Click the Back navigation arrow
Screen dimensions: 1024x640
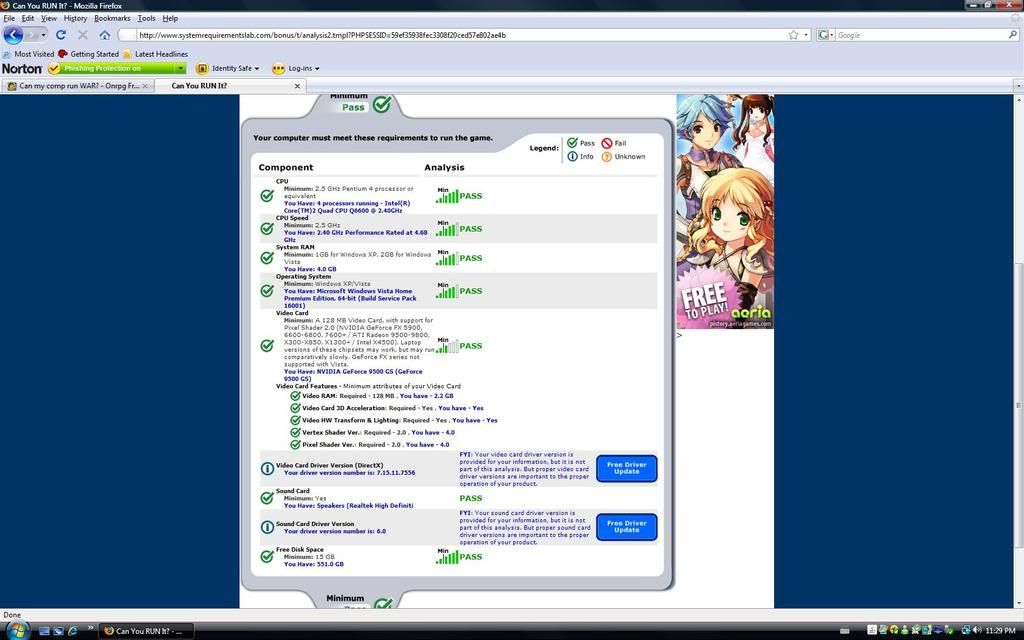(13, 35)
